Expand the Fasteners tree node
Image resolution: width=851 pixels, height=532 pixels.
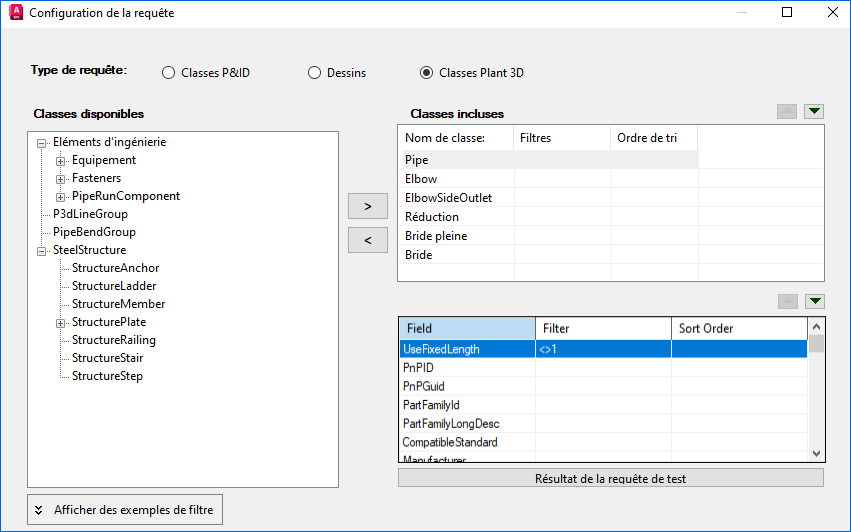pos(61,179)
